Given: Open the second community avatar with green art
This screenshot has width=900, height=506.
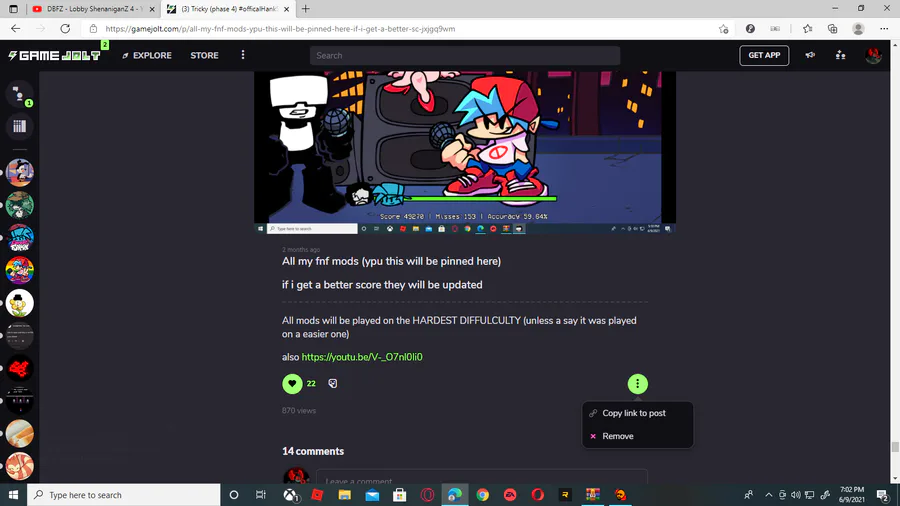Looking at the screenshot, I should coord(20,205).
